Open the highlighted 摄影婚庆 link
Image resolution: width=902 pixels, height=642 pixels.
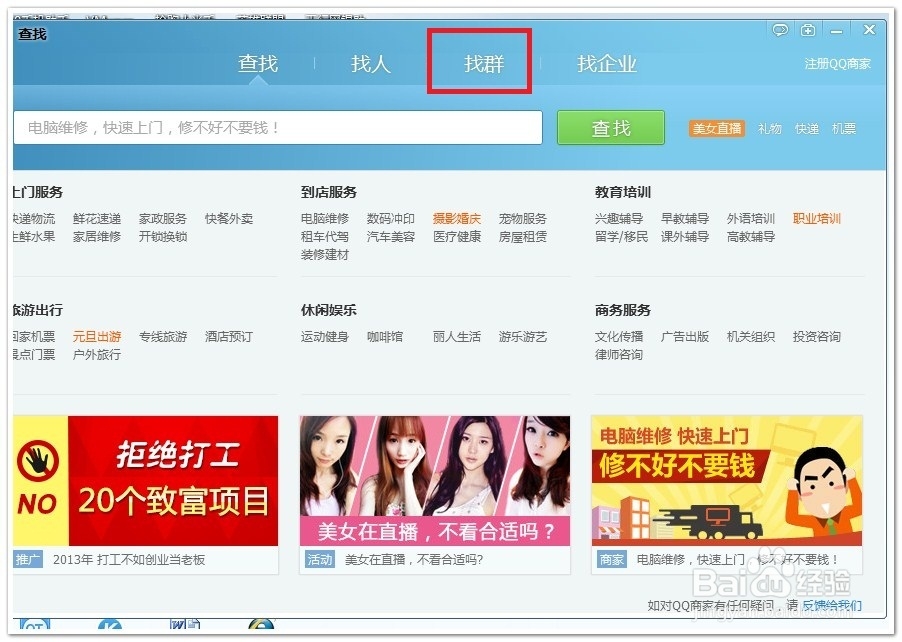[x=457, y=217]
